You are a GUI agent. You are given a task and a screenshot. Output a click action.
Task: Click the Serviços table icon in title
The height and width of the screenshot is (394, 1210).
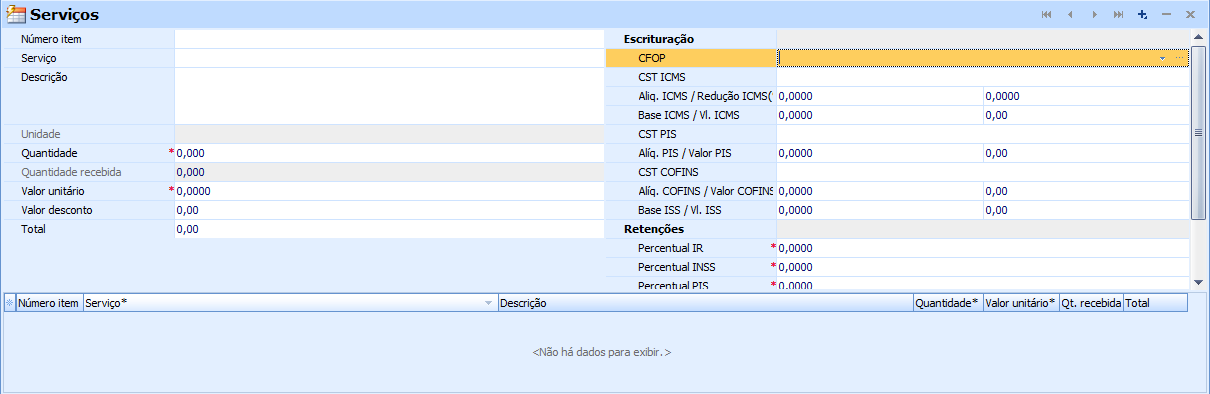click(x=16, y=15)
